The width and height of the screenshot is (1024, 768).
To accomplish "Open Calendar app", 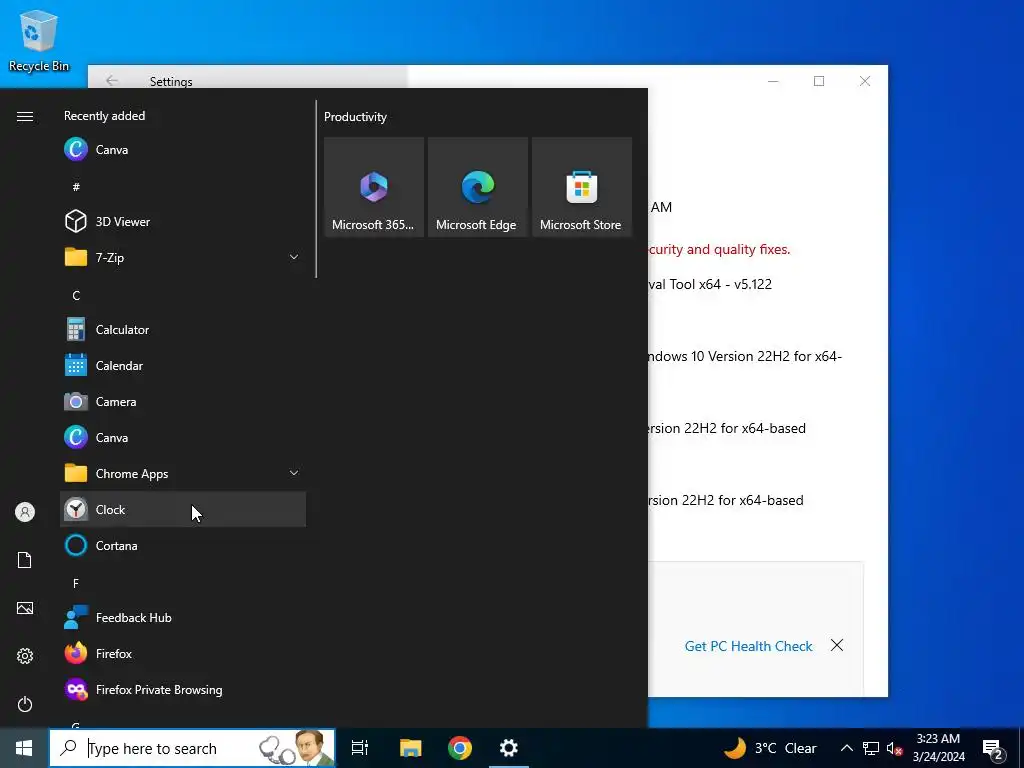I will pyautogui.click(x=183, y=366).
